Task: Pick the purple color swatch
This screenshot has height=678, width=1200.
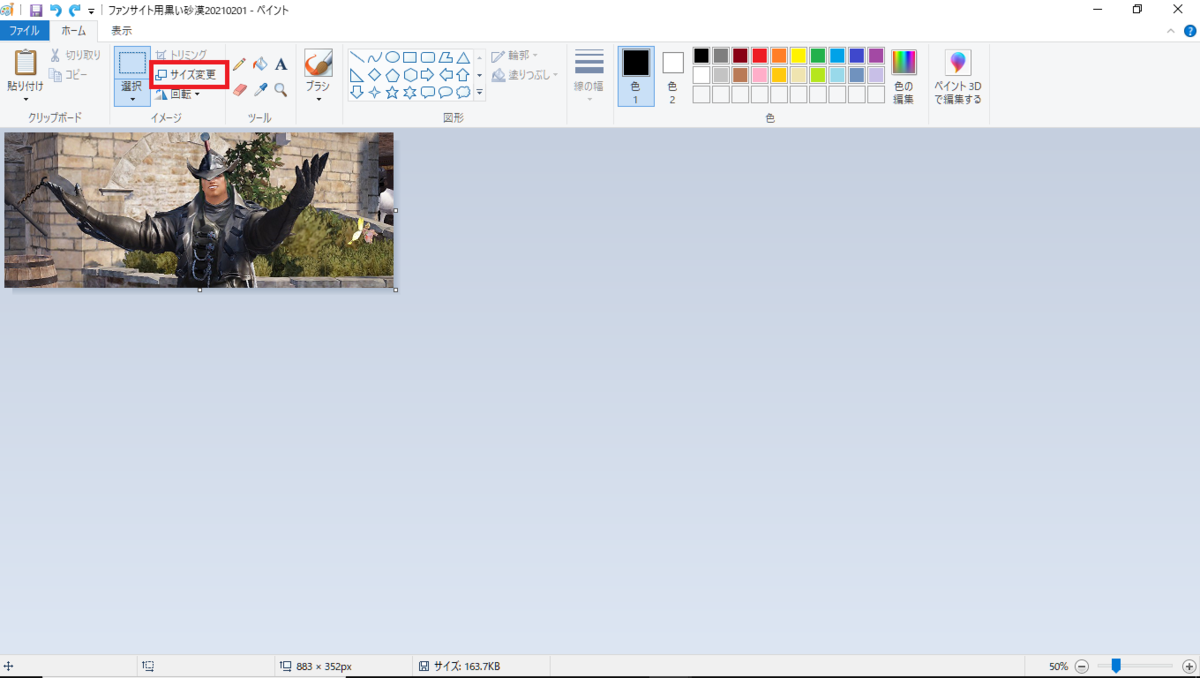Action: (x=876, y=56)
